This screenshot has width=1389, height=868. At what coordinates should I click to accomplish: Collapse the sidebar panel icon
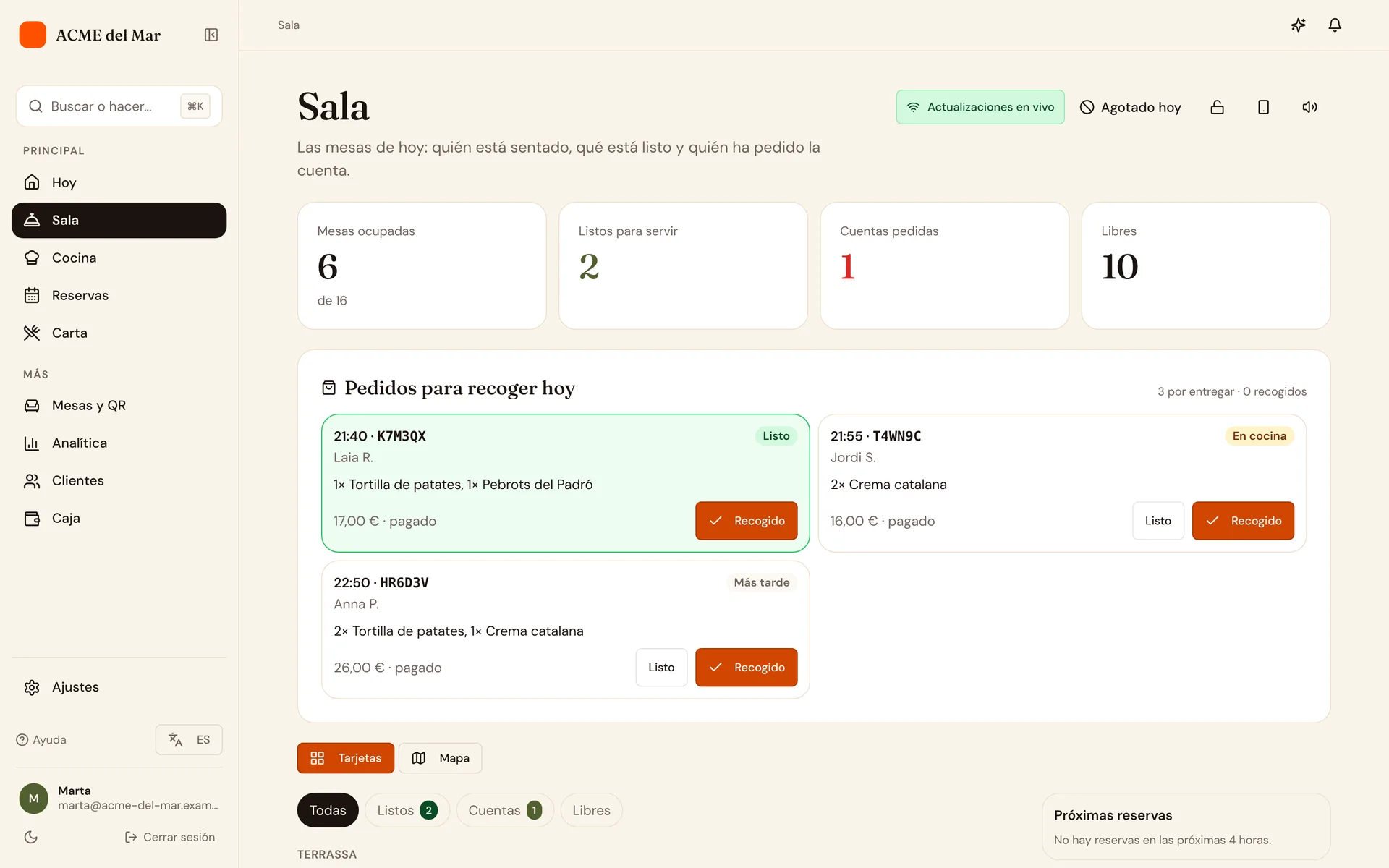pos(211,35)
